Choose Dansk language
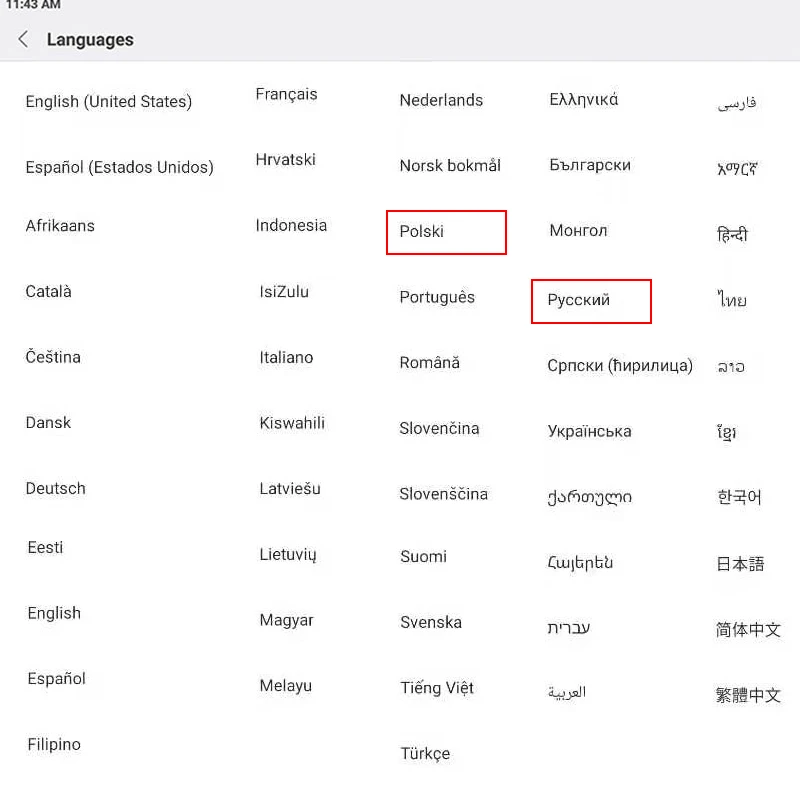The height and width of the screenshot is (800, 800). pos(48,422)
